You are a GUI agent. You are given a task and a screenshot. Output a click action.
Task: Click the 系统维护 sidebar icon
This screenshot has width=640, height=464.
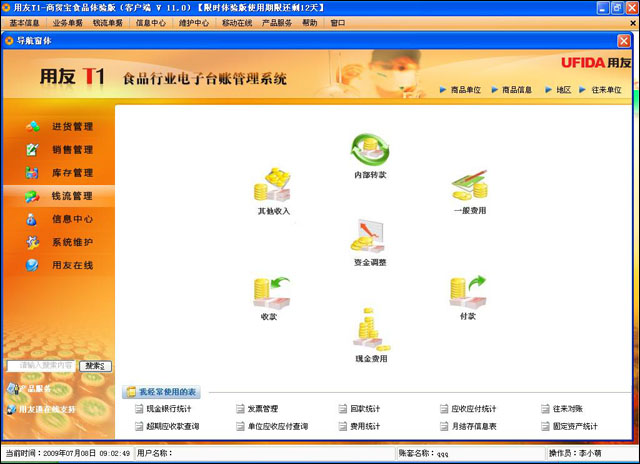tap(32, 242)
